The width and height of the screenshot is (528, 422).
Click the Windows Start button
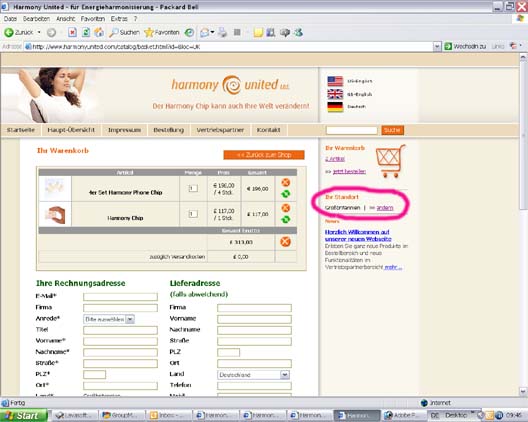(23, 416)
